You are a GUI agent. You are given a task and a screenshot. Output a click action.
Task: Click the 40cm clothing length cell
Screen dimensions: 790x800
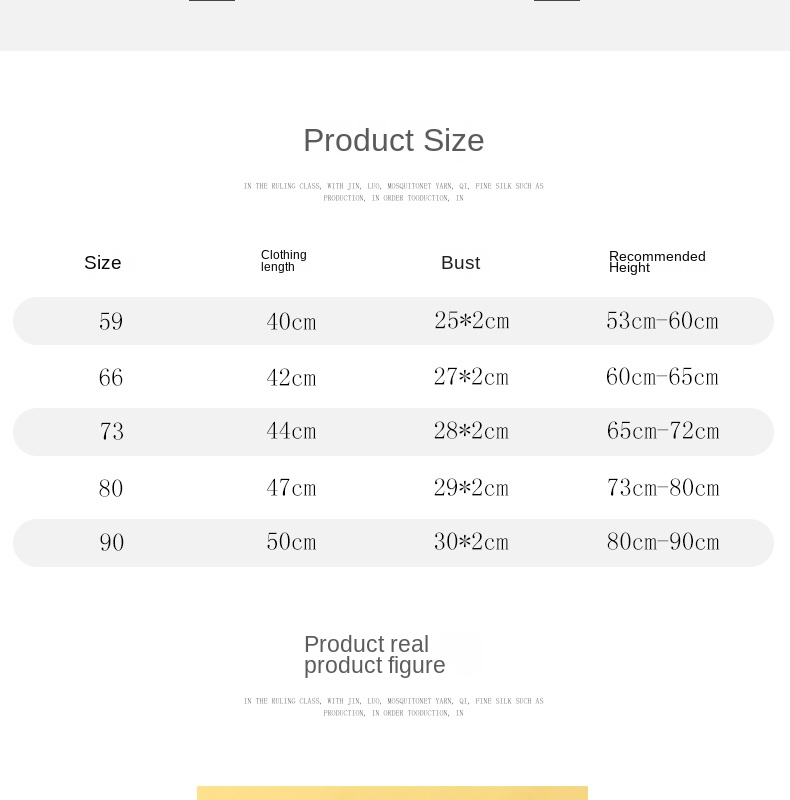(x=291, y=322)
